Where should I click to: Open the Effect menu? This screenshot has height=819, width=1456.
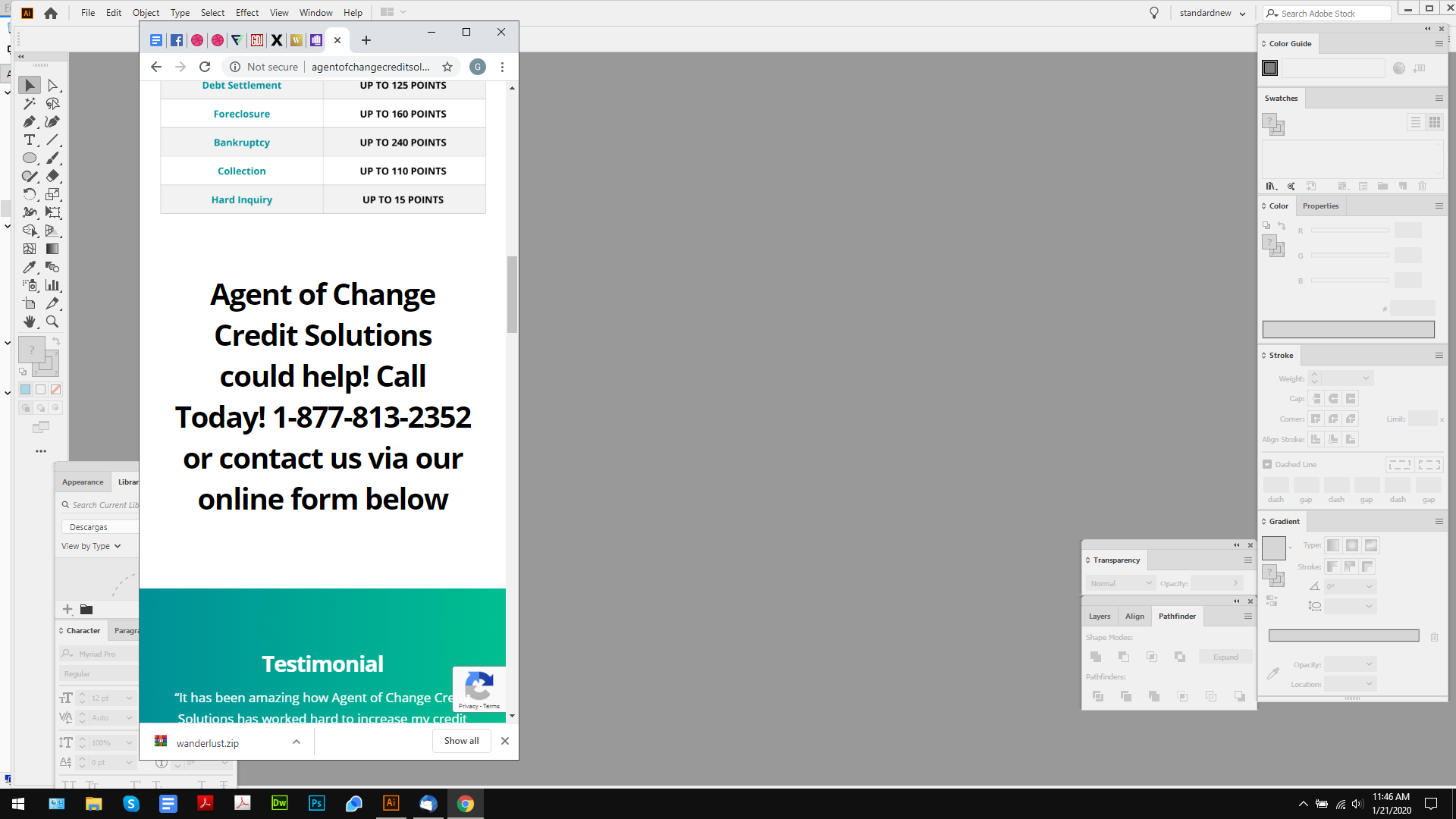[x=247, y=13]
